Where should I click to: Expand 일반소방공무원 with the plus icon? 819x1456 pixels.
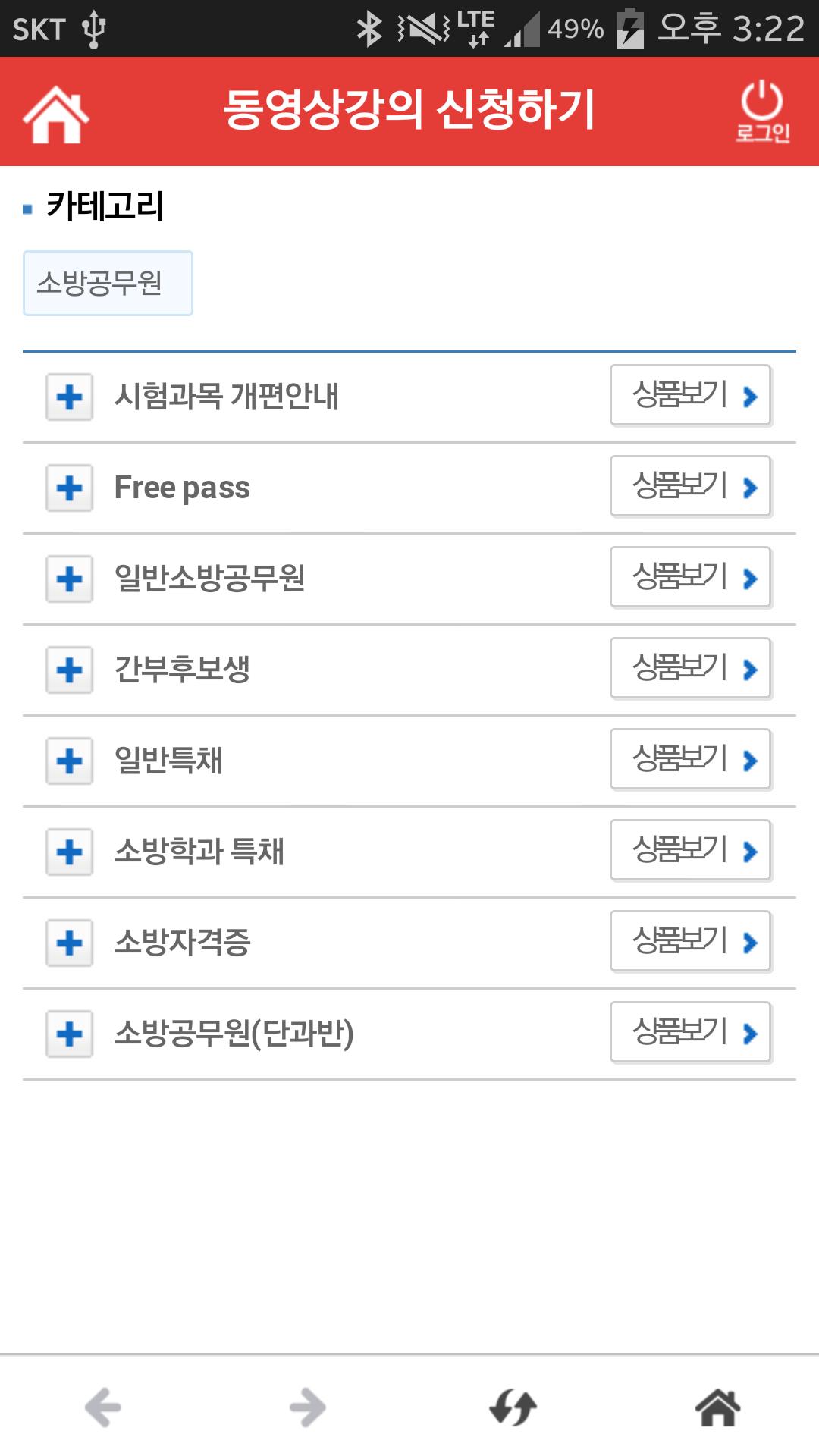click(70, 579)
